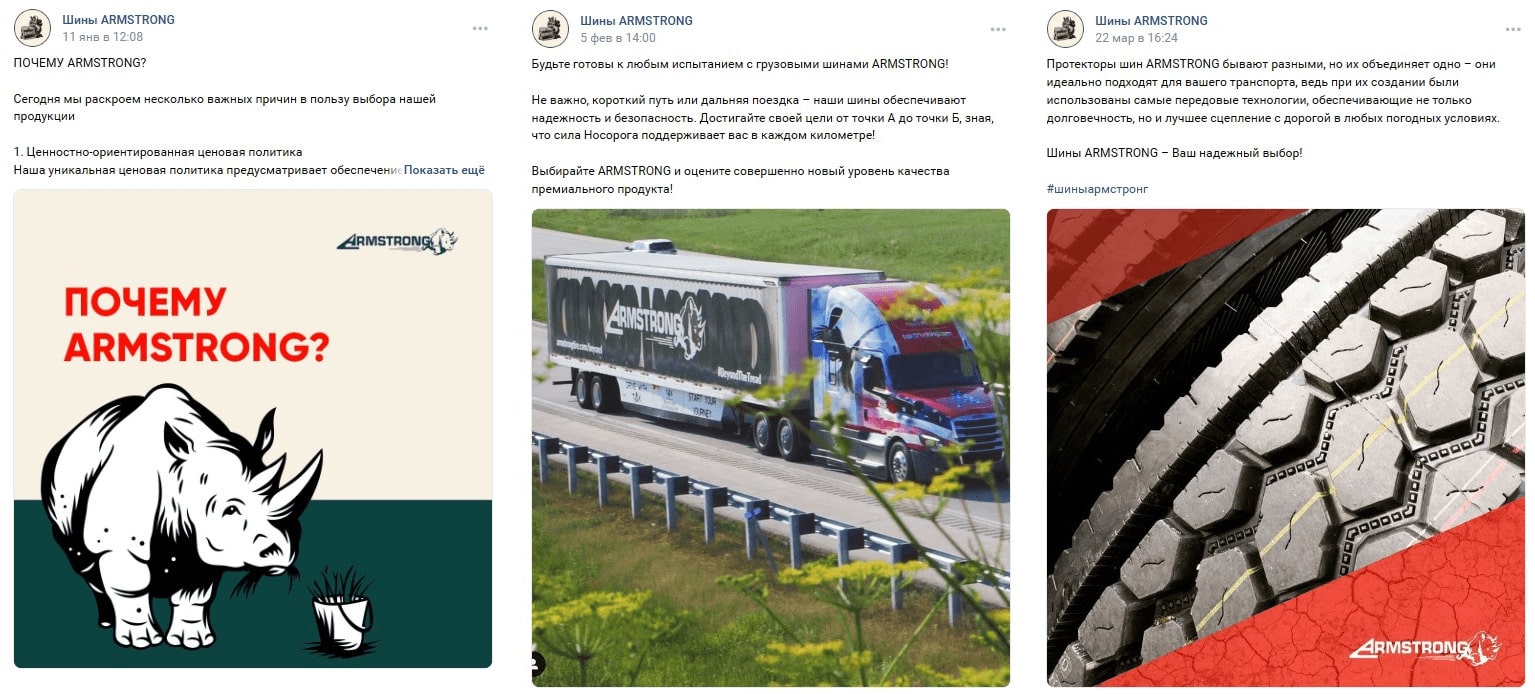Open avatar of the 22 мар post
The width and height of the screenshot is (1535, 694).
(x=1065, y=28)
